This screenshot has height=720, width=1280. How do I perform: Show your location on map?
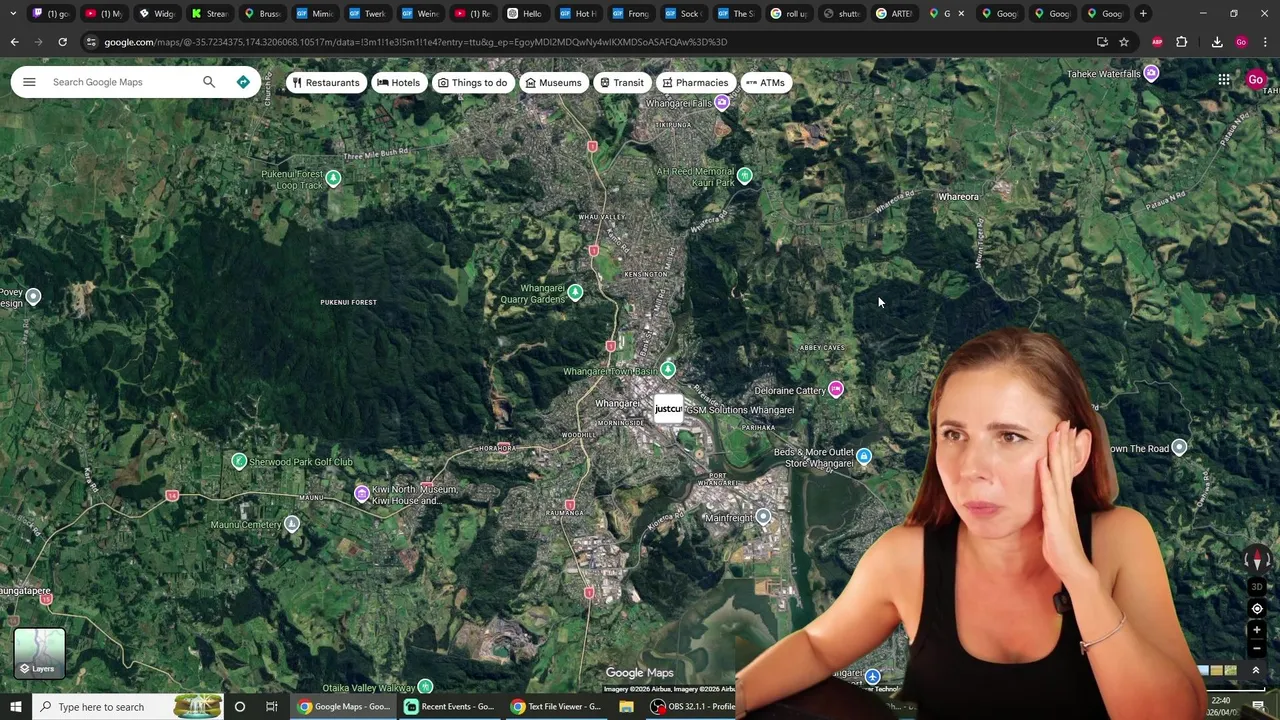point(1257,609)
